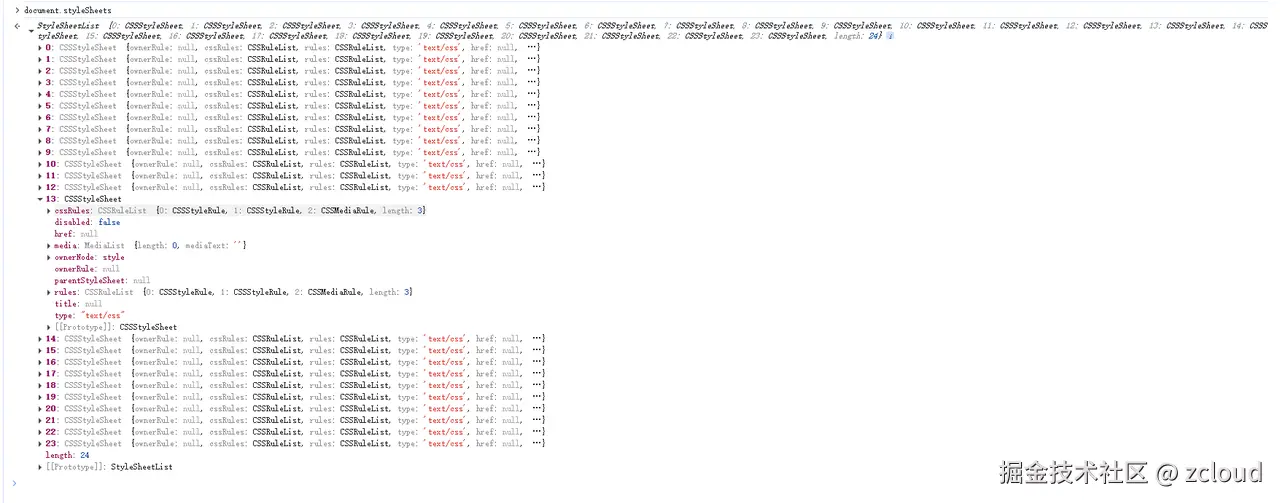Select the type "text/css" property line
This screenshot has height=503, width=1280.
click(89, 315)
